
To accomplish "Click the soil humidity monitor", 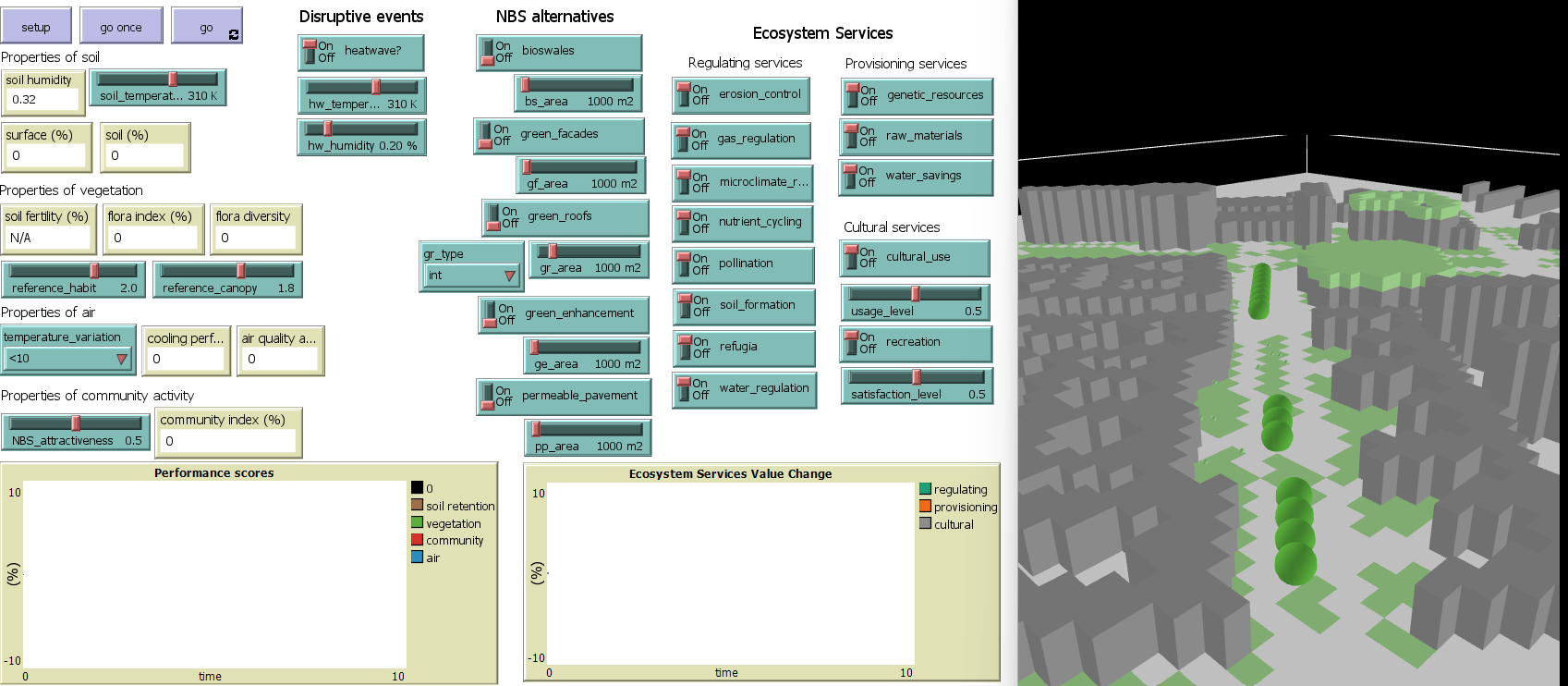I will click(x=43, y=92).
